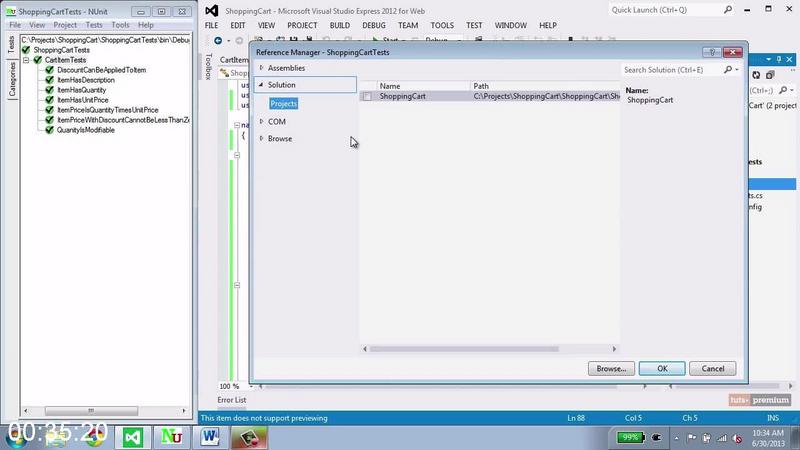Confirm with the OK button

pyautogui.click(x=662, y=368)
